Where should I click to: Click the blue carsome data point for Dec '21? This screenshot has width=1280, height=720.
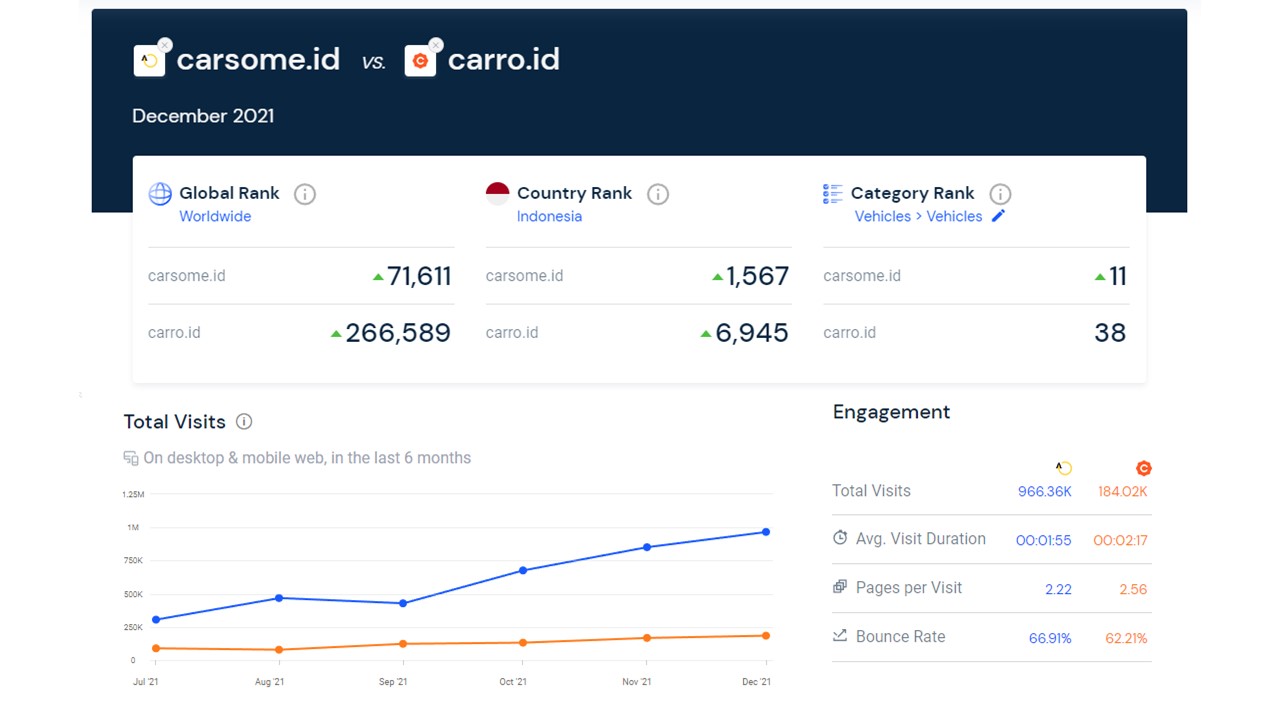pos(766,532)
